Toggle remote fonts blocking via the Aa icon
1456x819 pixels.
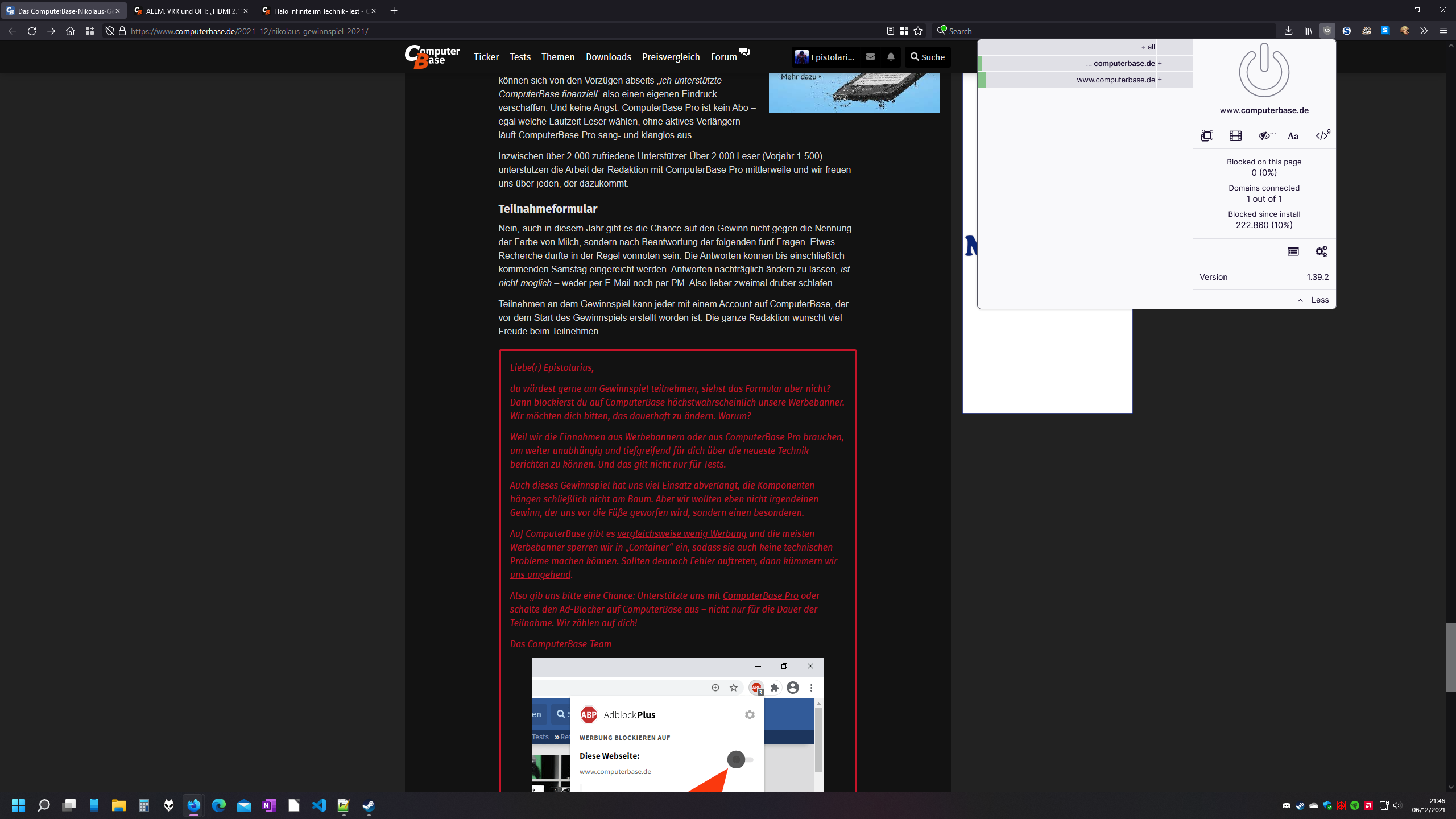coord(1292,135)
